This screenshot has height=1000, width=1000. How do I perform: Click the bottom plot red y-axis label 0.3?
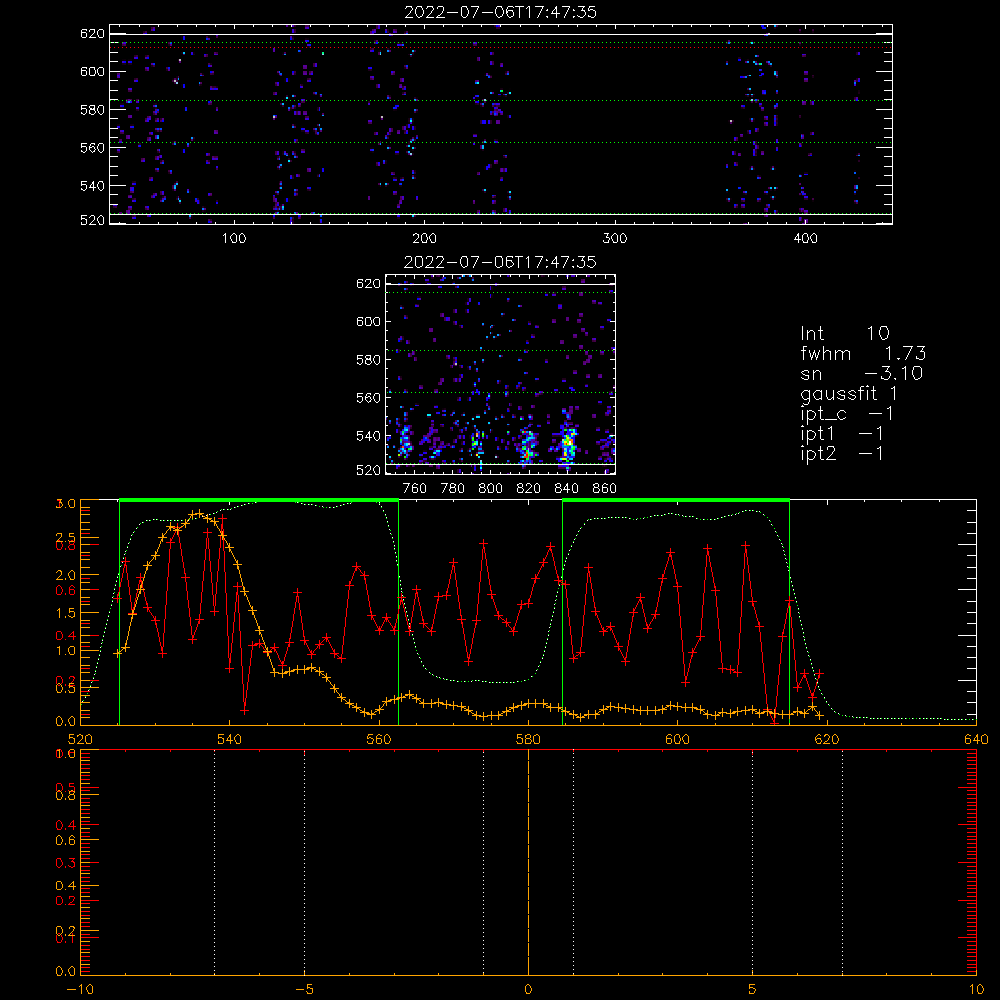[x=66, y=863]
